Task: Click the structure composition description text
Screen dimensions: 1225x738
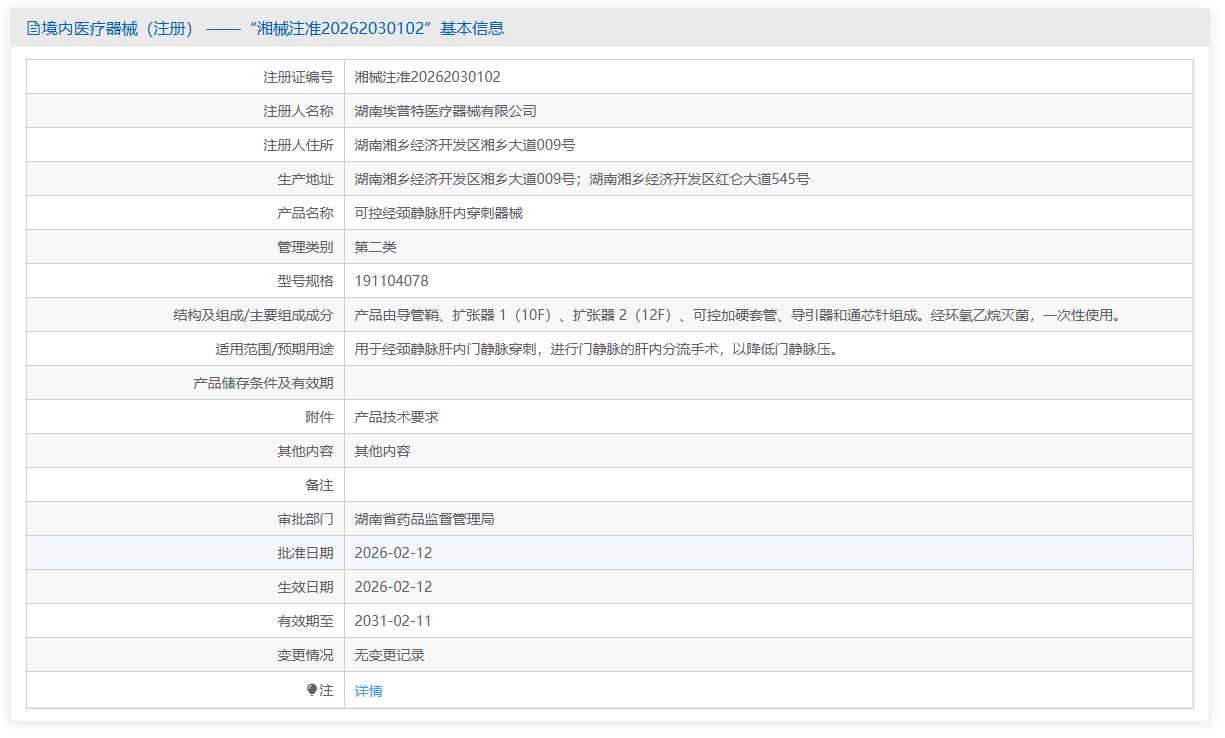Action: [x=739, y=315]
